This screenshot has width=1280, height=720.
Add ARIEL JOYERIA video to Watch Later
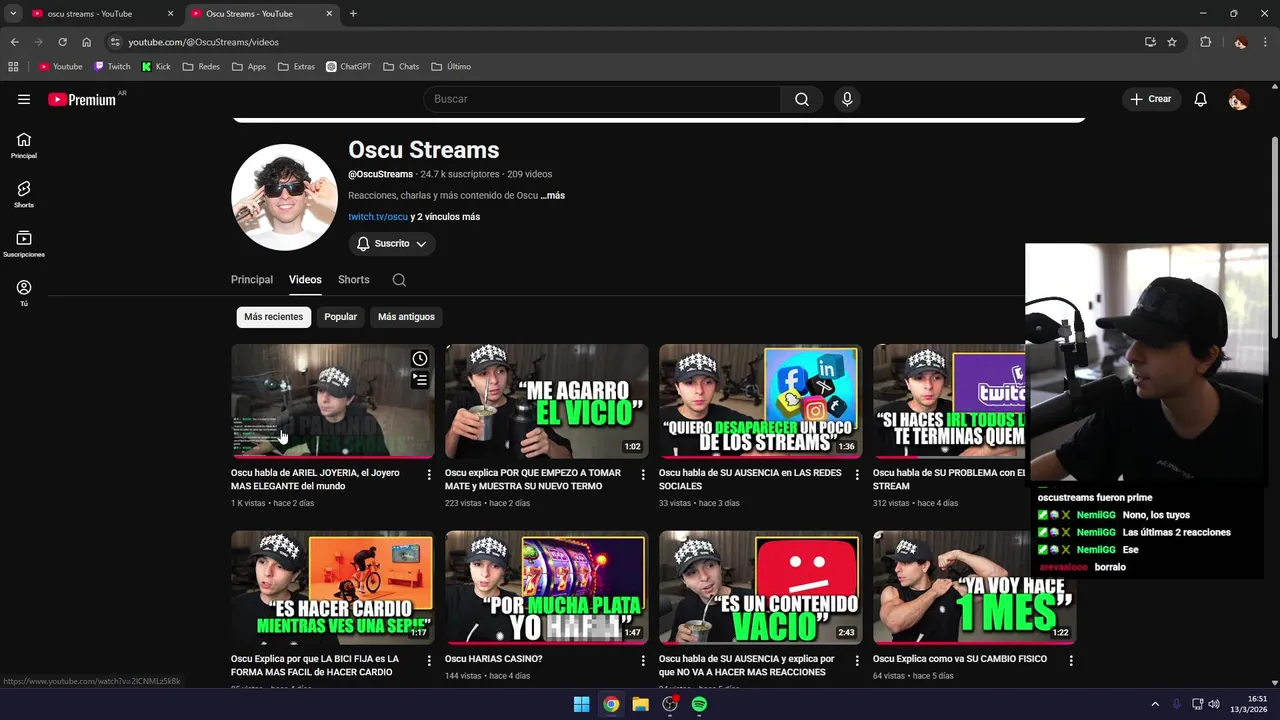pyautogui.click(x=420, y=359)
